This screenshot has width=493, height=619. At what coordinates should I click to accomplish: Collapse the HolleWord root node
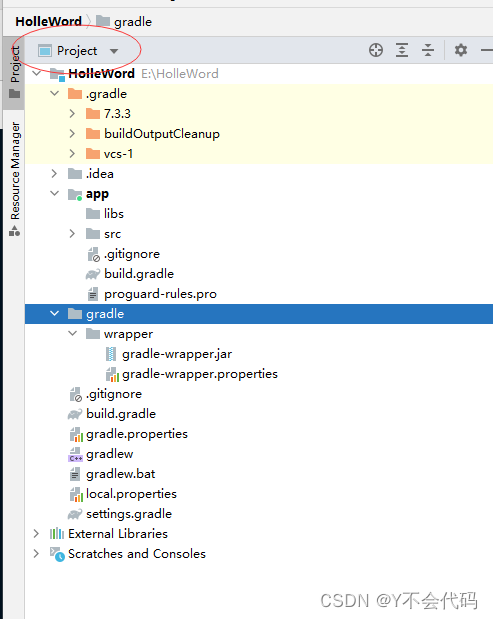point(36,74)
